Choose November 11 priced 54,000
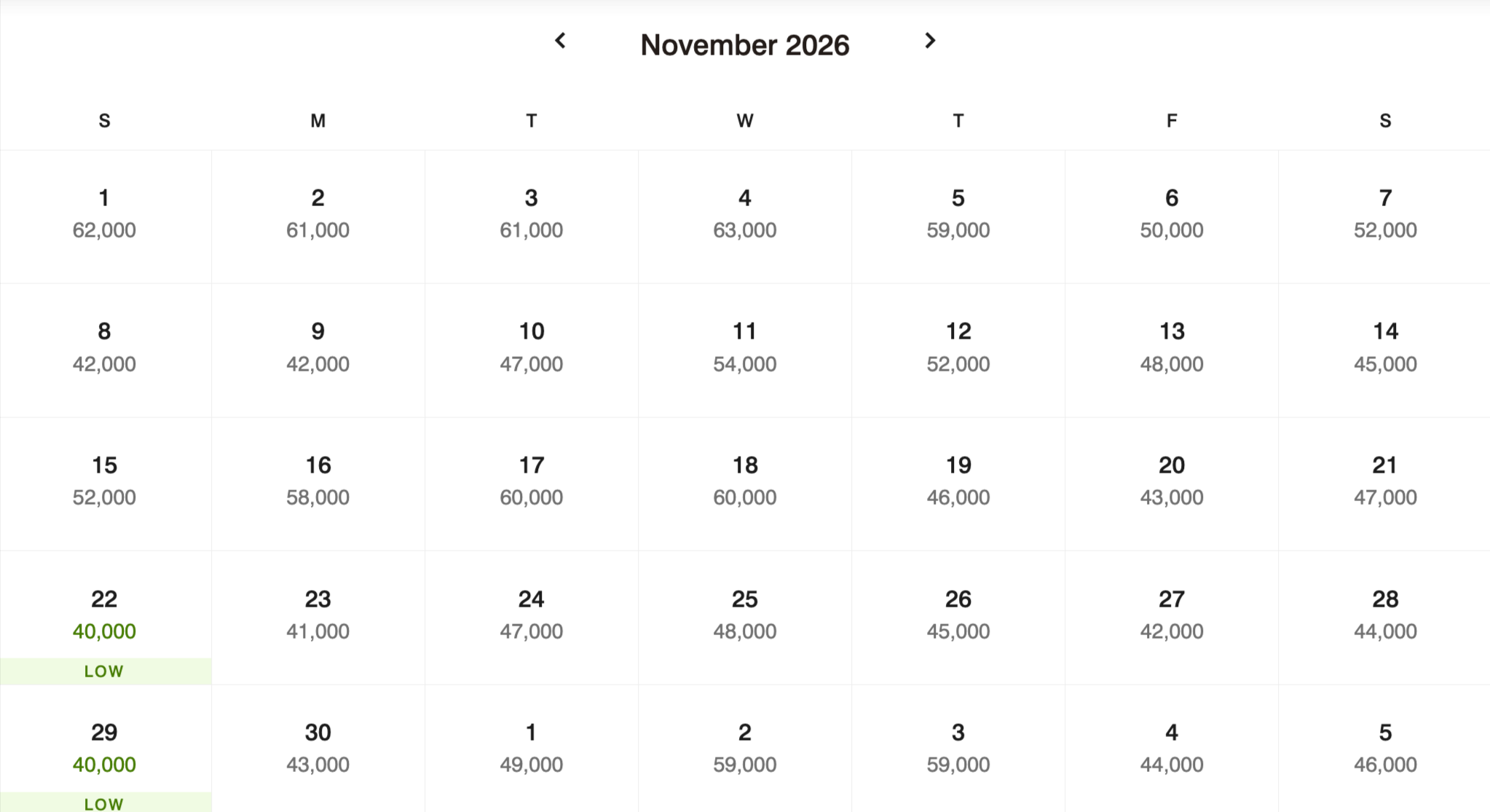Viewport: 1490px width, 812px height. point(745,348)
